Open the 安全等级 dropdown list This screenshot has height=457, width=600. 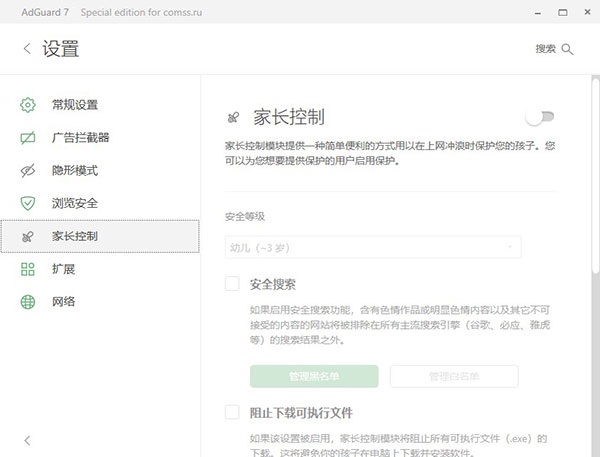(373, 246)
